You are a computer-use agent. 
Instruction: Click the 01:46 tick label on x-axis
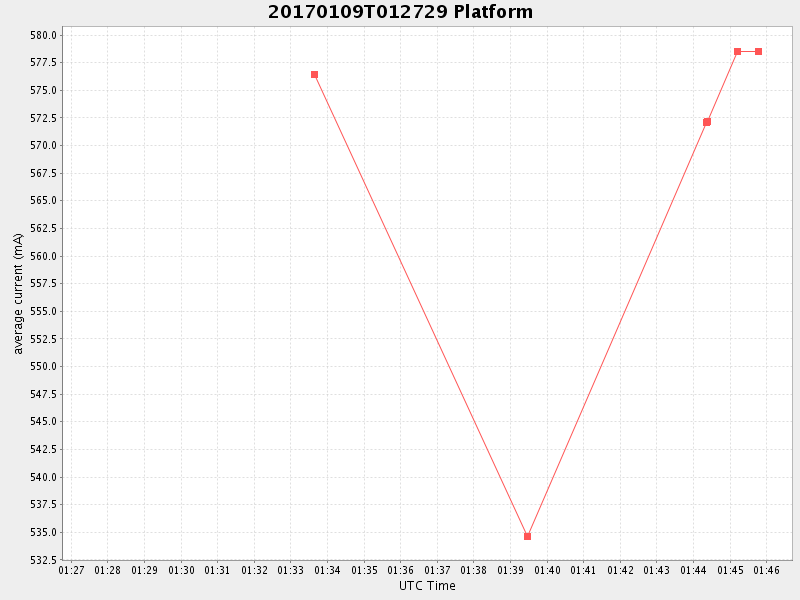(767, 570)
